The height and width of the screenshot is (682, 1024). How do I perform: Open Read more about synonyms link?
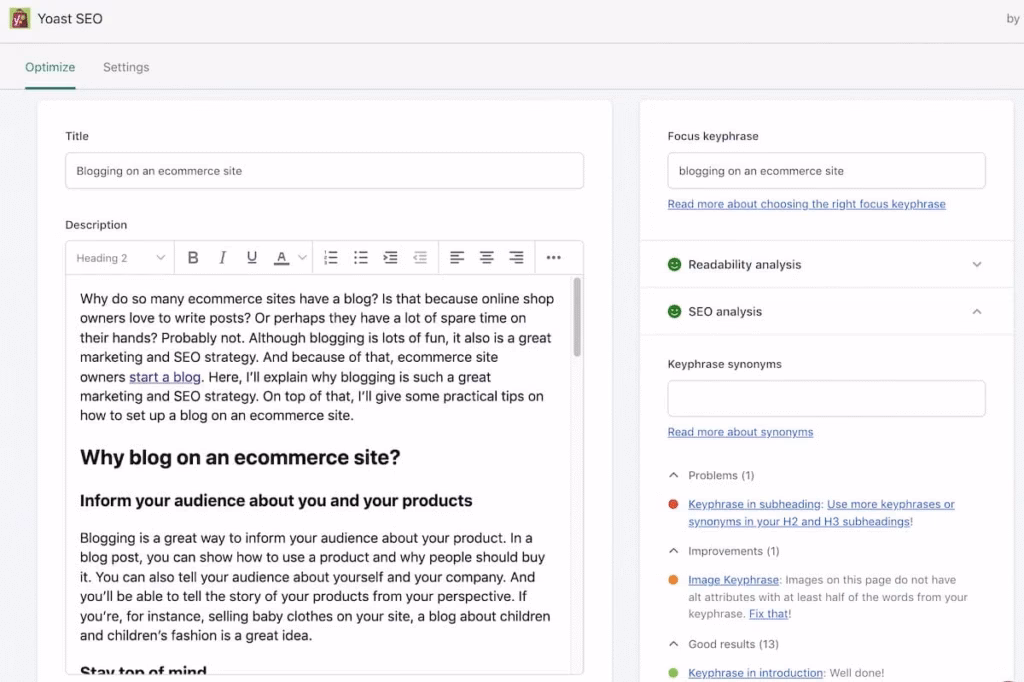740,431
